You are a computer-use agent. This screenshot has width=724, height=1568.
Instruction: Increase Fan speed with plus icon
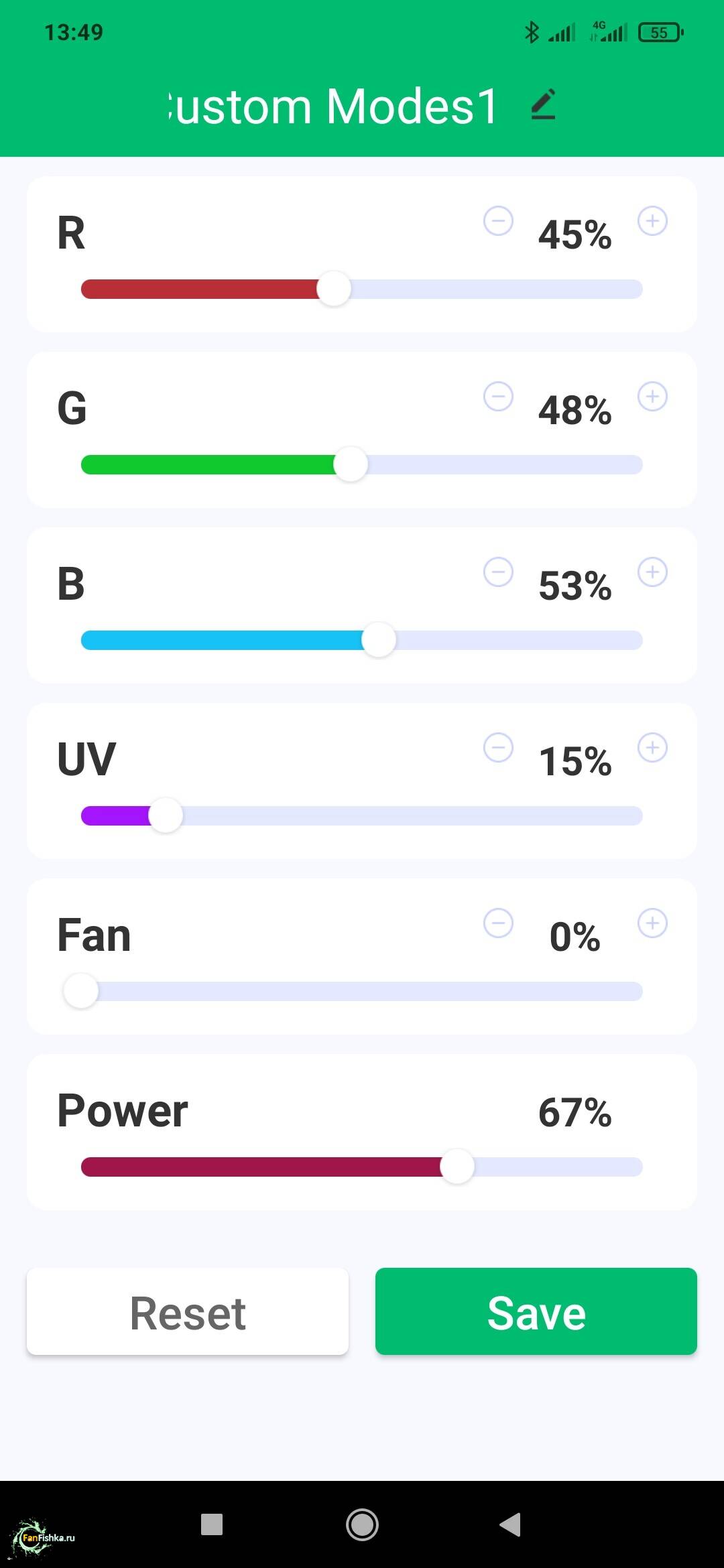(652, 923)
